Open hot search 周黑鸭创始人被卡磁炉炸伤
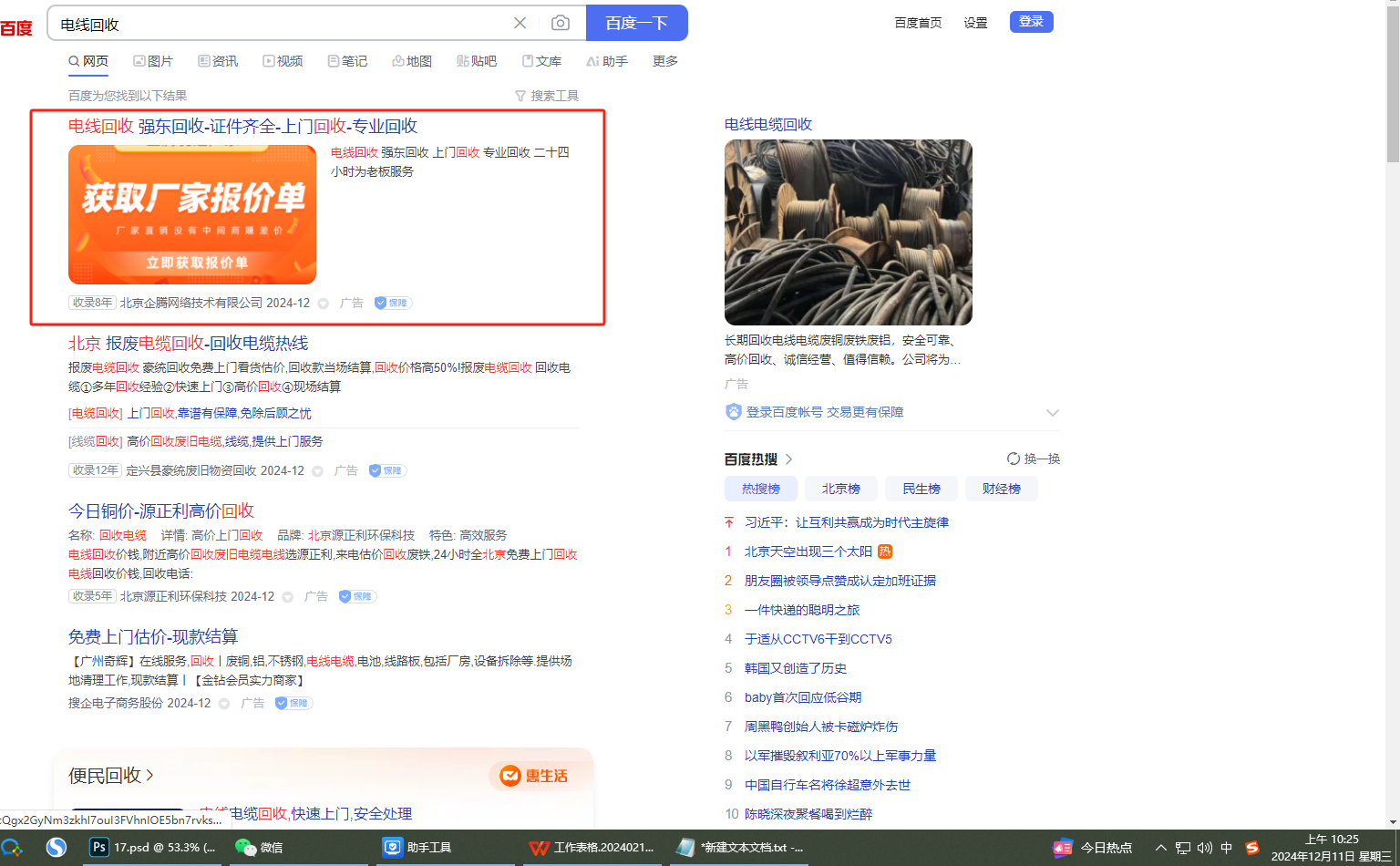Viewport: 1400px width, 866px height. (821, 727)
